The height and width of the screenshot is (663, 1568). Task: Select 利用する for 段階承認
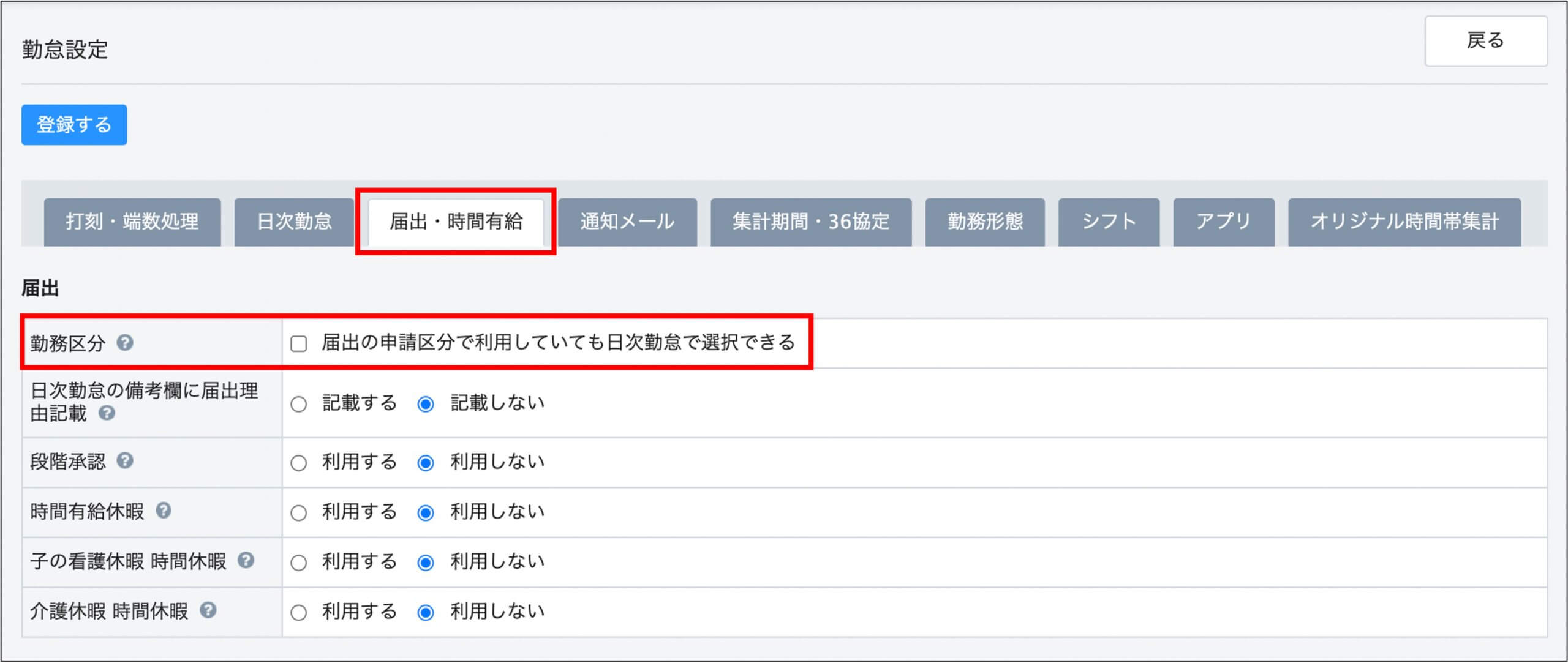tap(299, 463)
